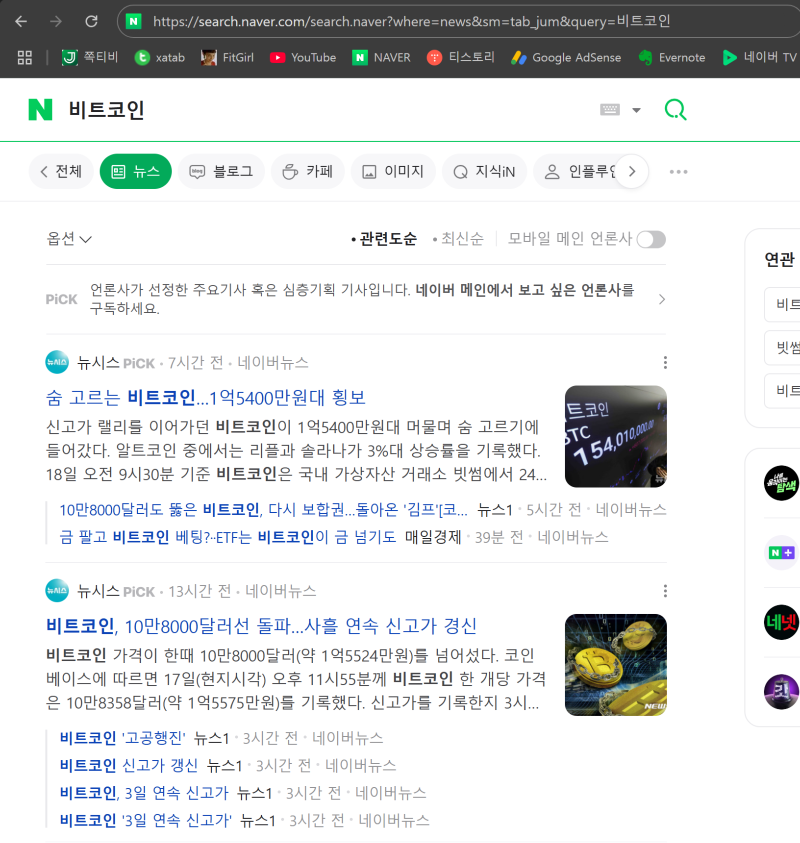The width and height of the screenshot is (800, 843).
Task: Open options menu for the 13시간 전 article
Action: [x=665, y=591]
